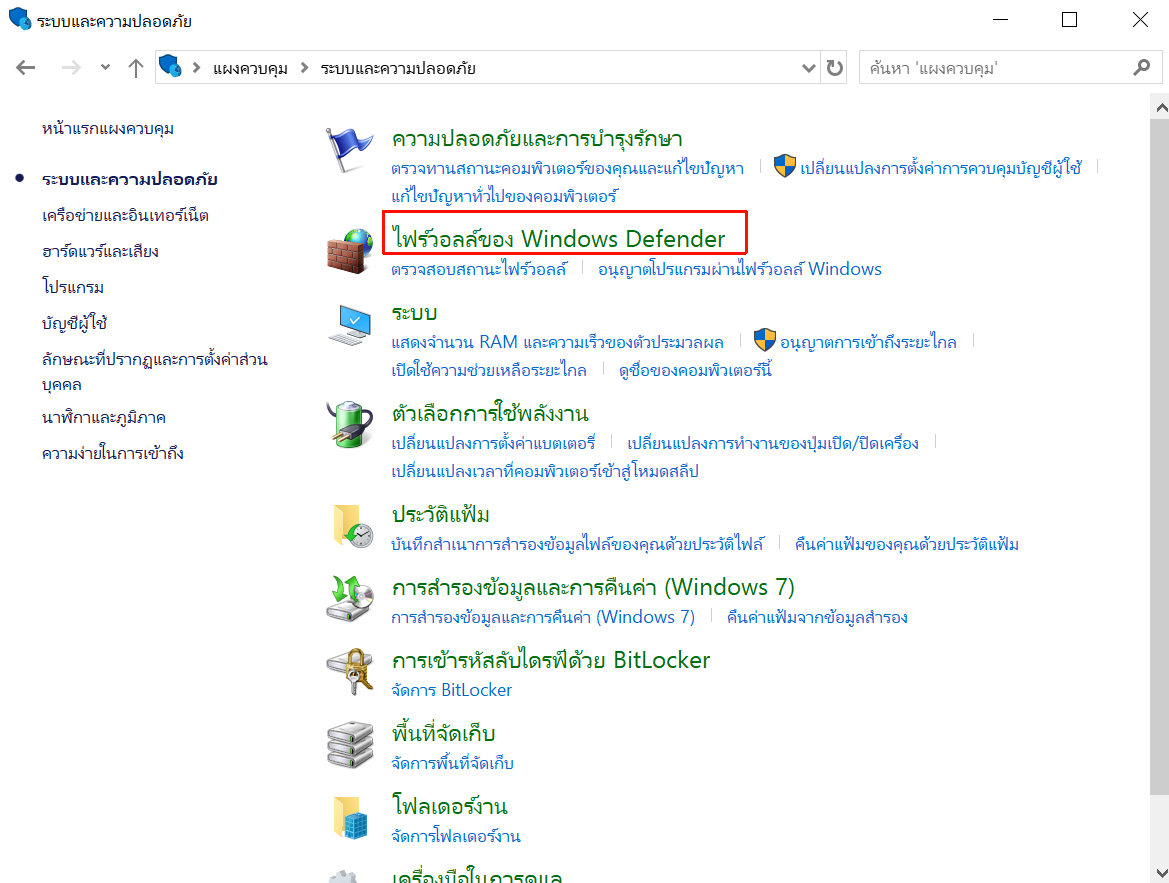Open the recent locations dropdown arrow
This screenshot has width=1169, height=883.
point(106,68)
